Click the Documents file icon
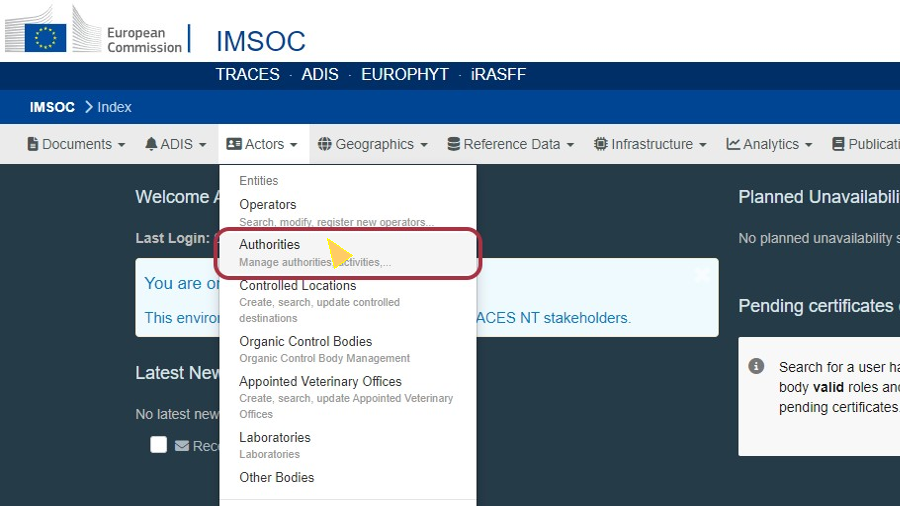The height and width of the screenshot is (506, 900). (x=33, y=144)
